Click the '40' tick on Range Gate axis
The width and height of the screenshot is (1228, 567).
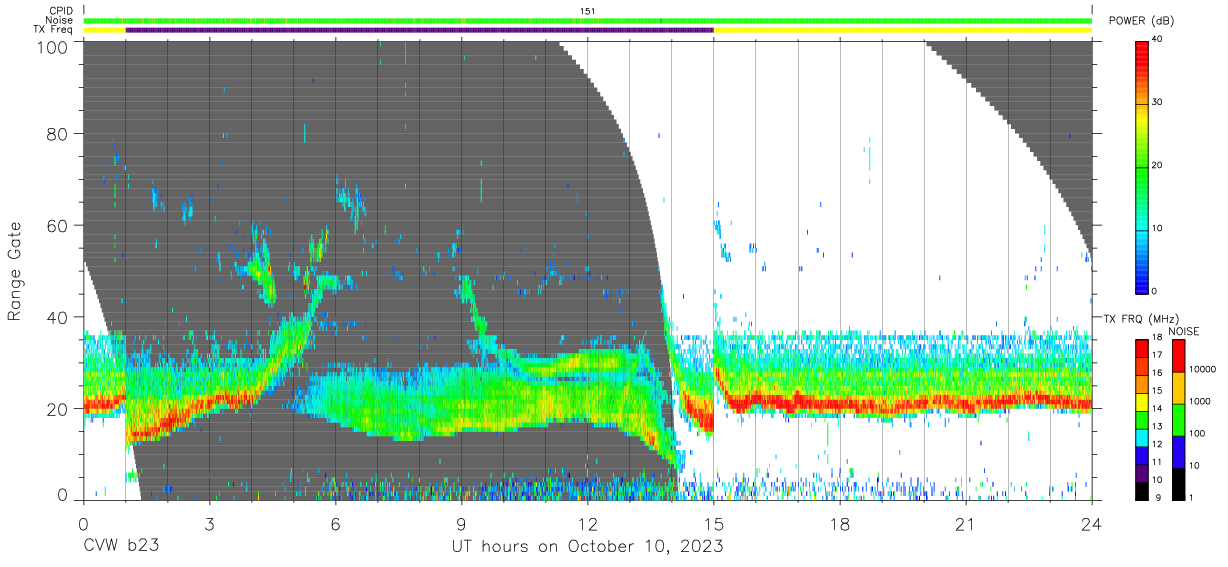59,317
